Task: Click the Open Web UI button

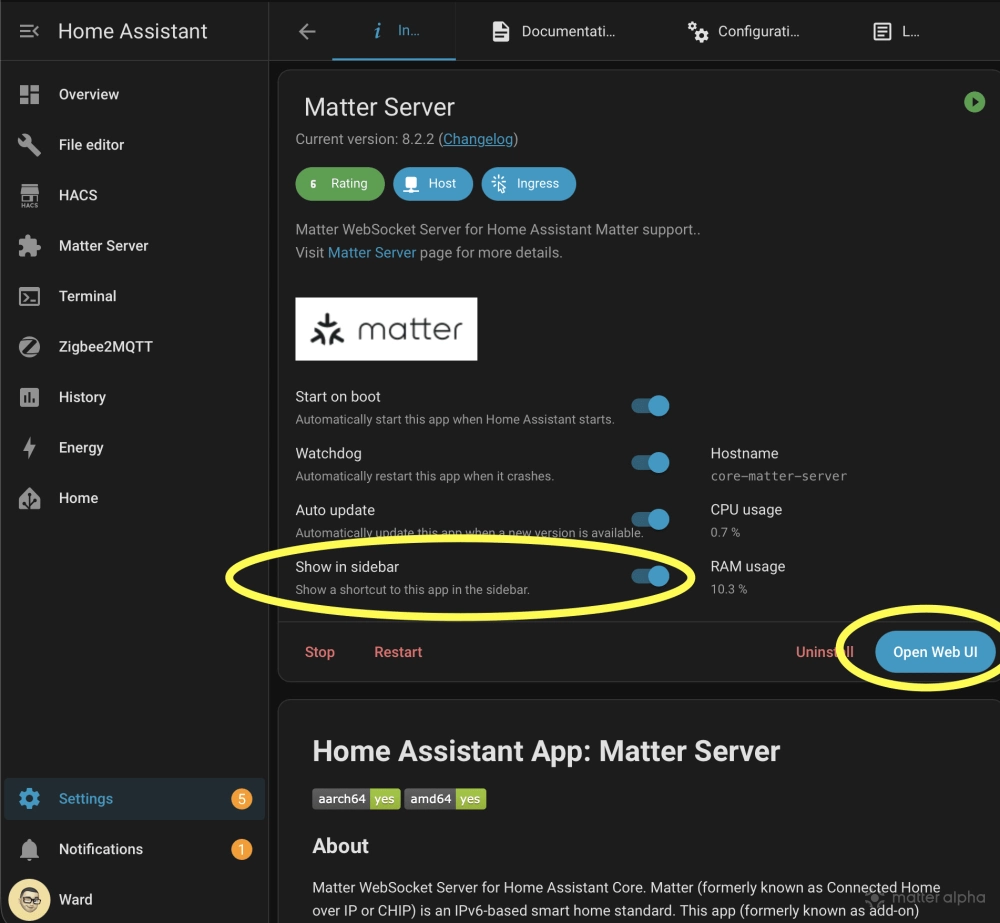Action: pos(935,651)
